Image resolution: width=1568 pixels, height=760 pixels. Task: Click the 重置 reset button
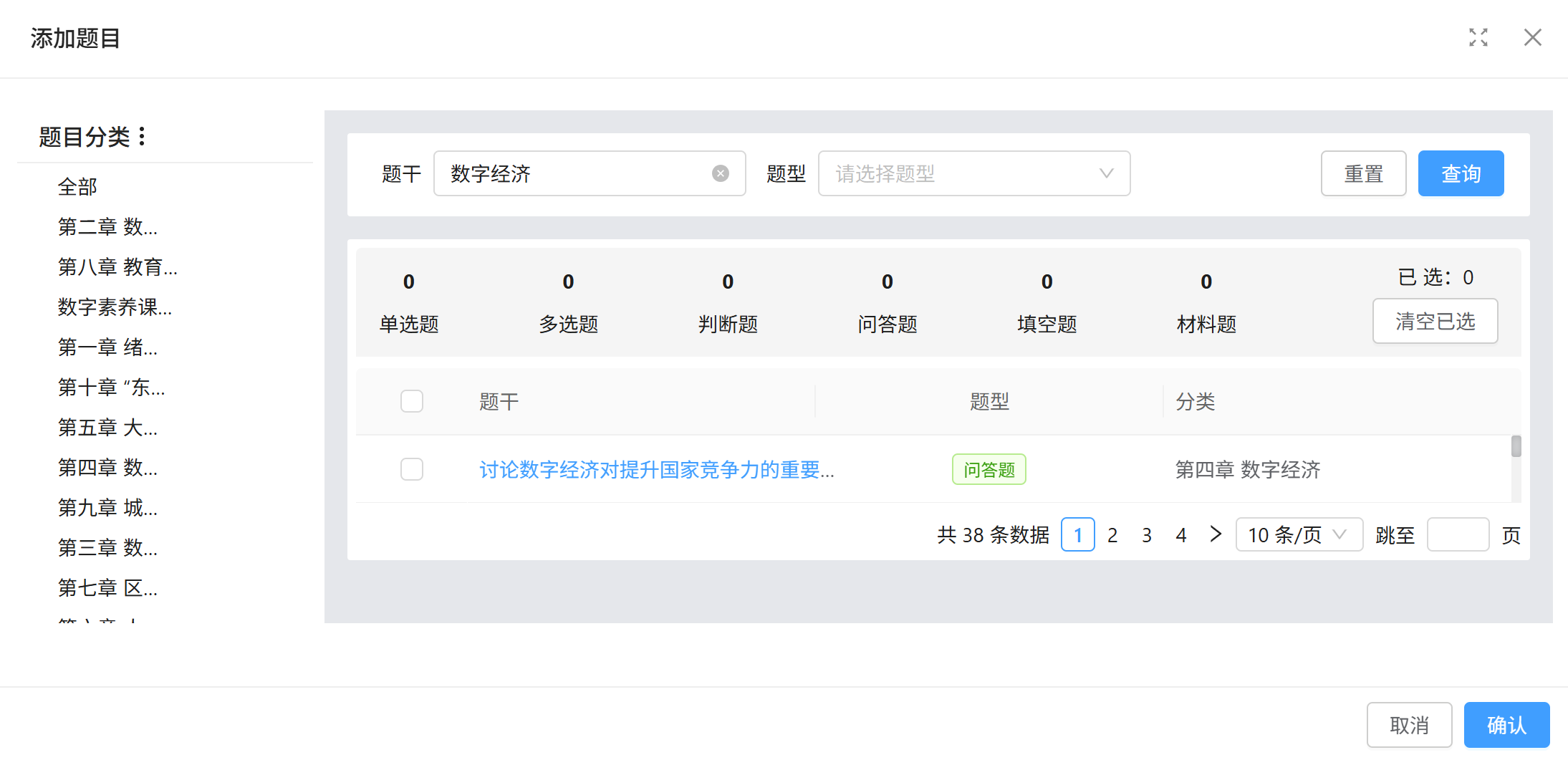1363,173
